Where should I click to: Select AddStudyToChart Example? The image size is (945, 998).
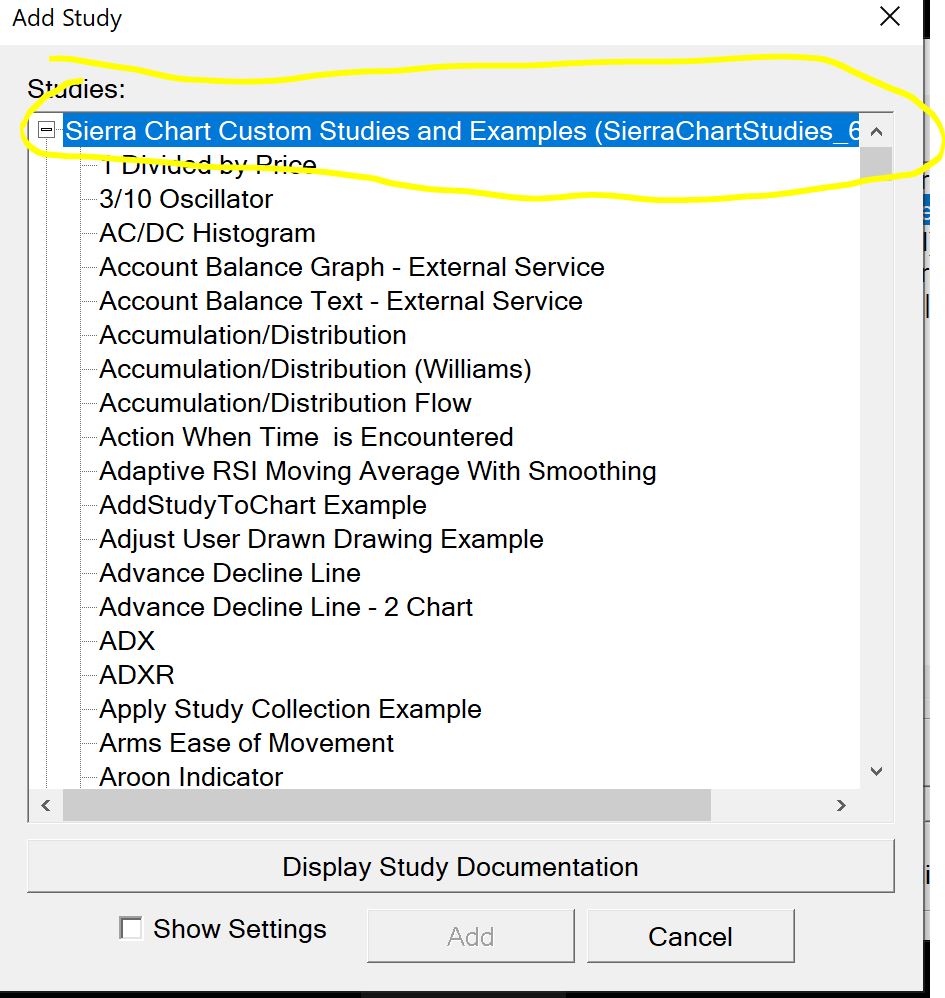263,505
